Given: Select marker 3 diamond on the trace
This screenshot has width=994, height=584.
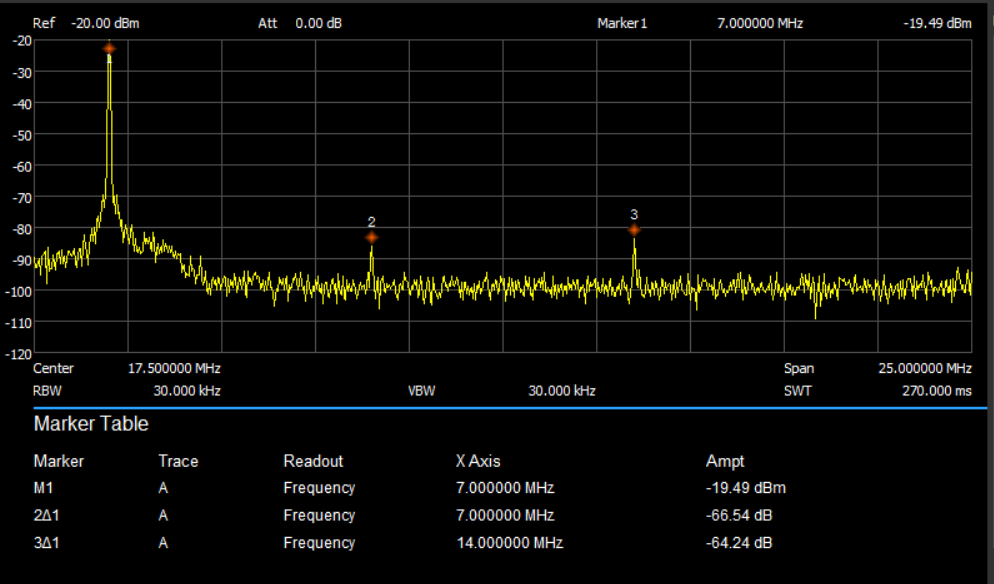Looking at the screenshot, I should [x=634, y=230].
